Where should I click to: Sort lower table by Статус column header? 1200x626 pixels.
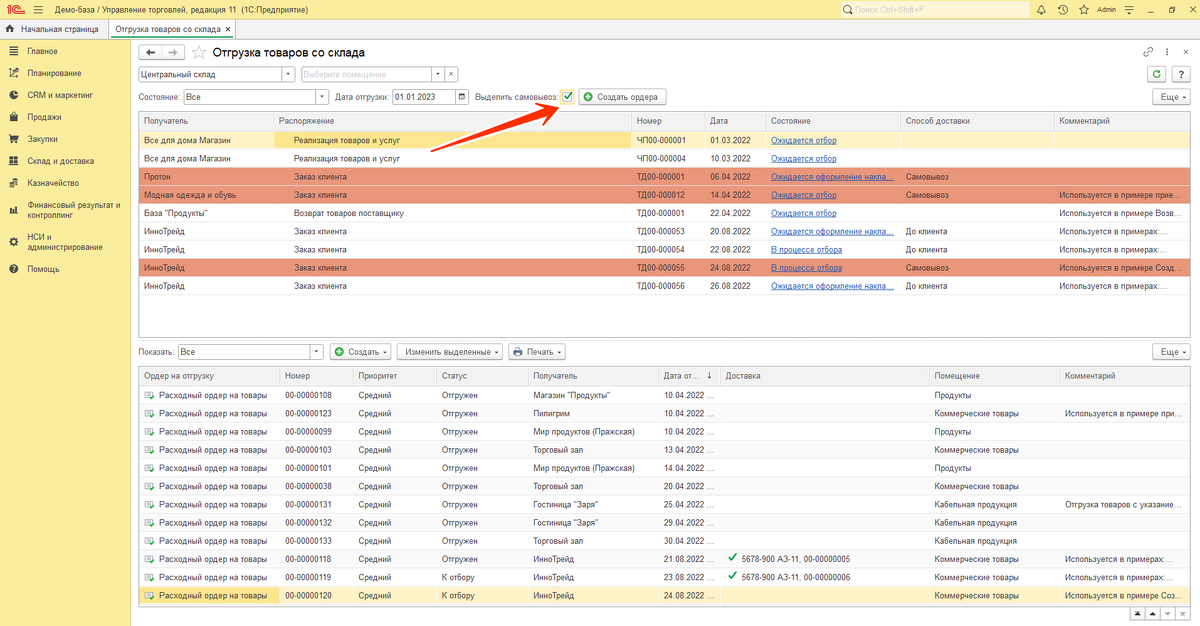pos(482,376)
